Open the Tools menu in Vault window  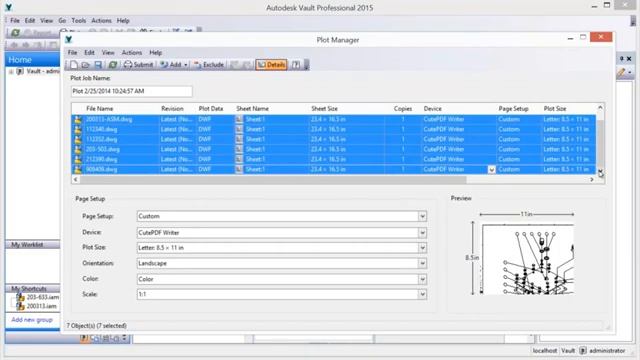(x=79, y=20)
